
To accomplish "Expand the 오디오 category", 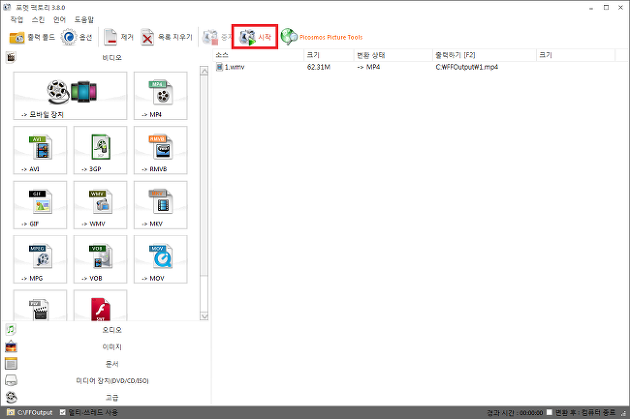I will click(105, 330).
